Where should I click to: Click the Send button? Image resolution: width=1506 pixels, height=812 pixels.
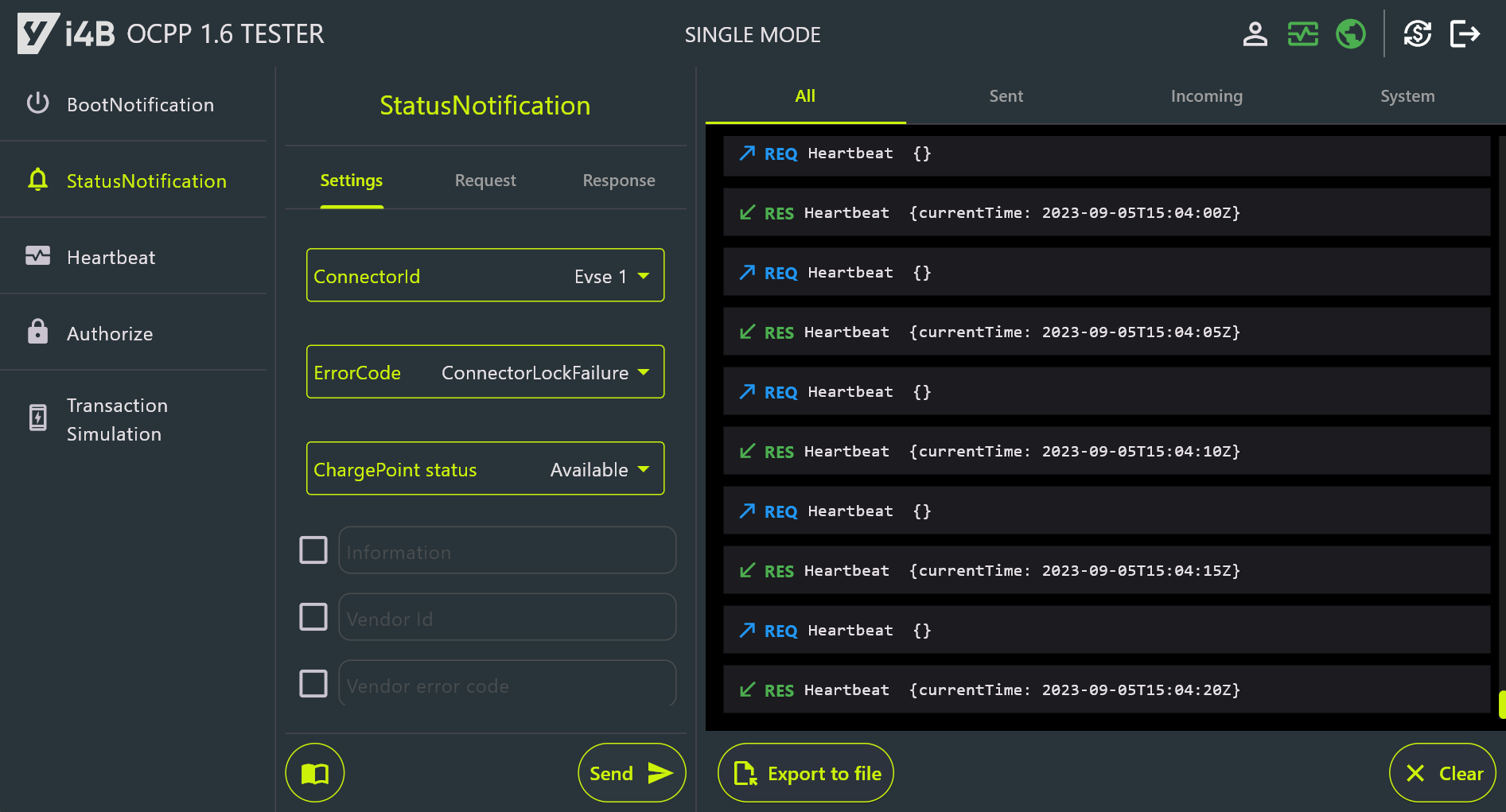point(631,772)
